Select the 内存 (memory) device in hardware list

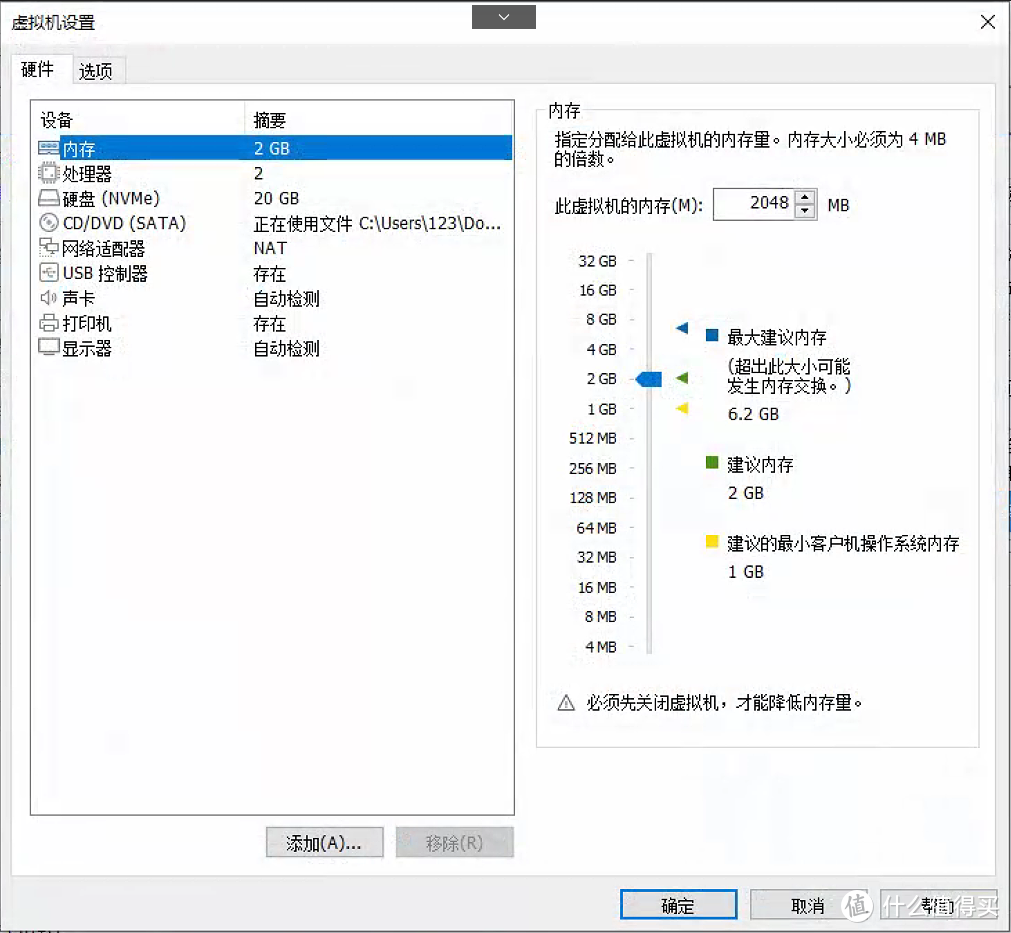(80, 147)
